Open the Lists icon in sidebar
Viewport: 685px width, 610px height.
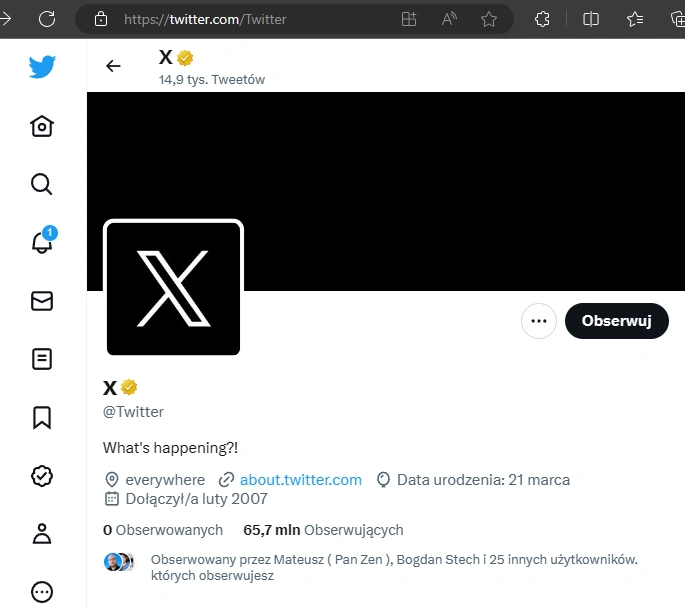point(42,359)
